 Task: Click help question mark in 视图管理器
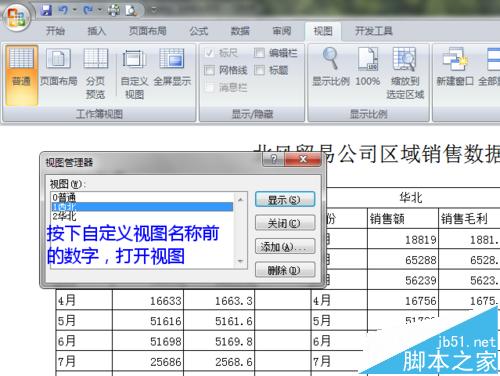pos(274,159)
